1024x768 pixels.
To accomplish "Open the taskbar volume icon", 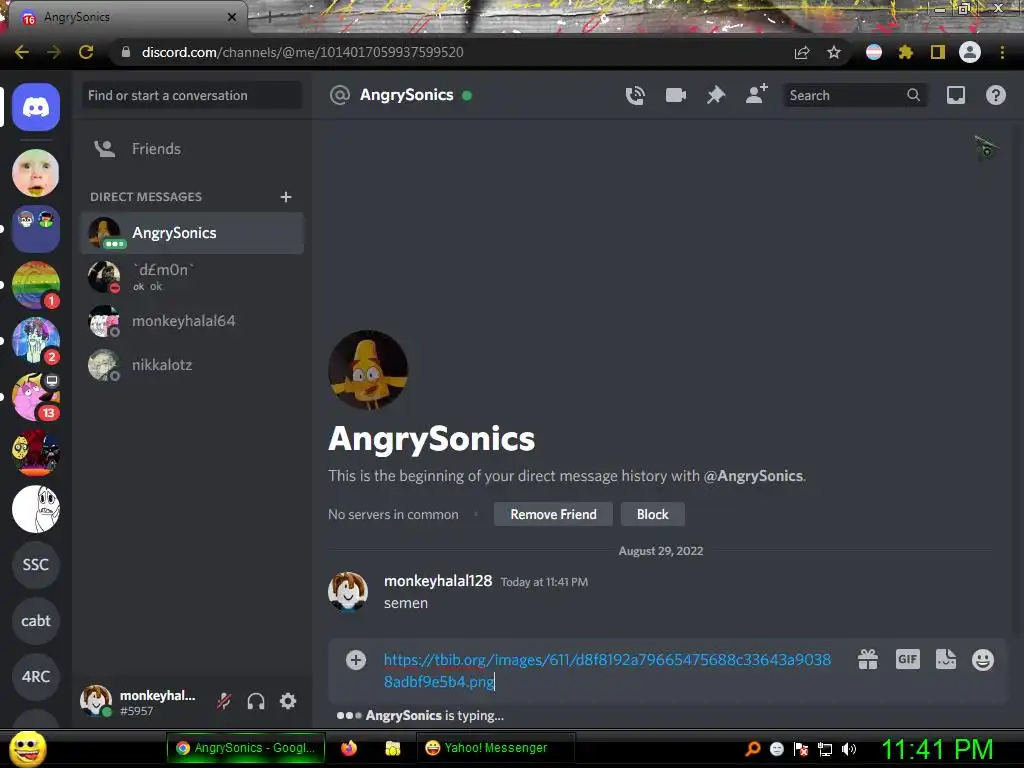I will coord(848,748).
